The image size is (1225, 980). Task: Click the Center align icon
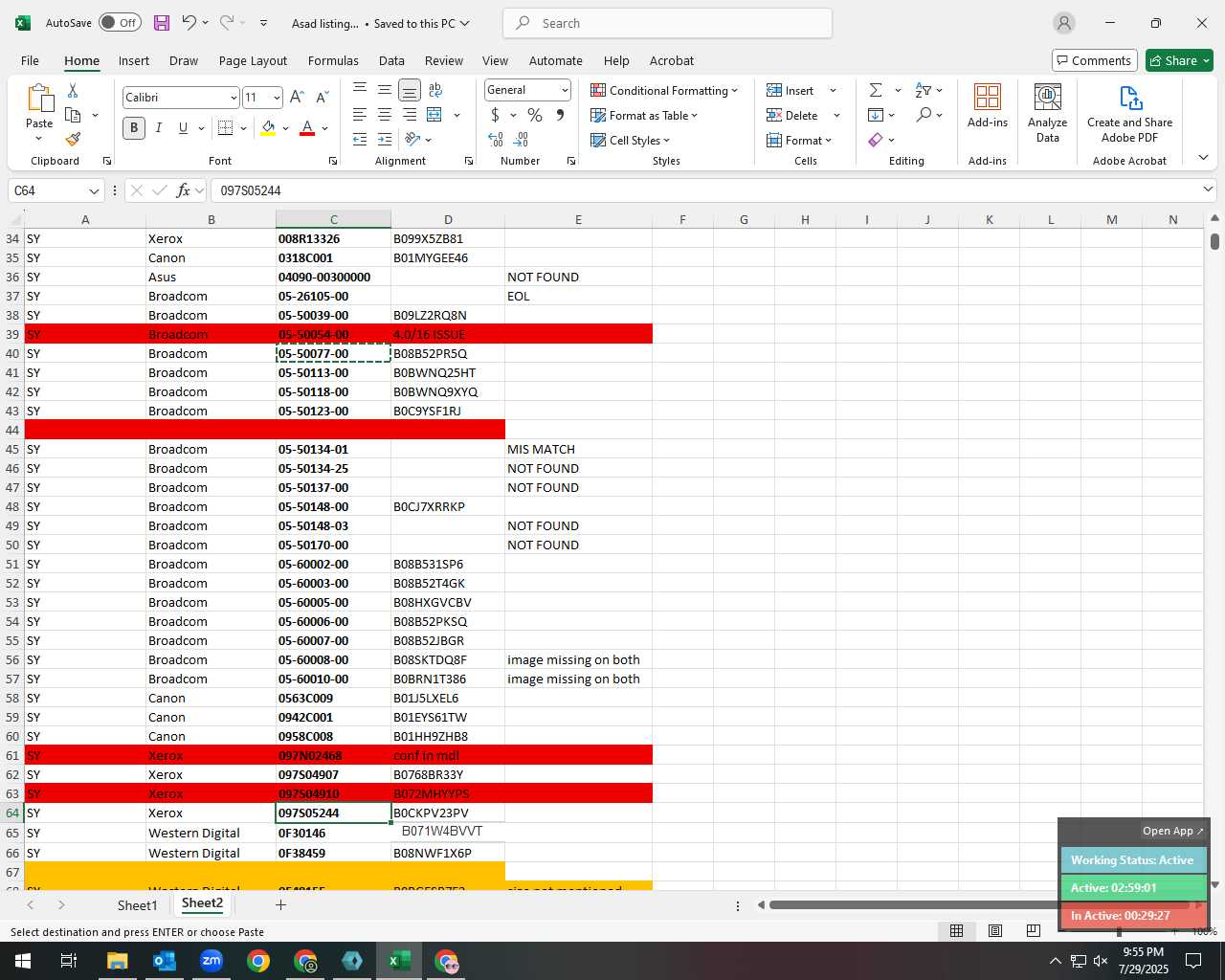click(x=385, y=115)
